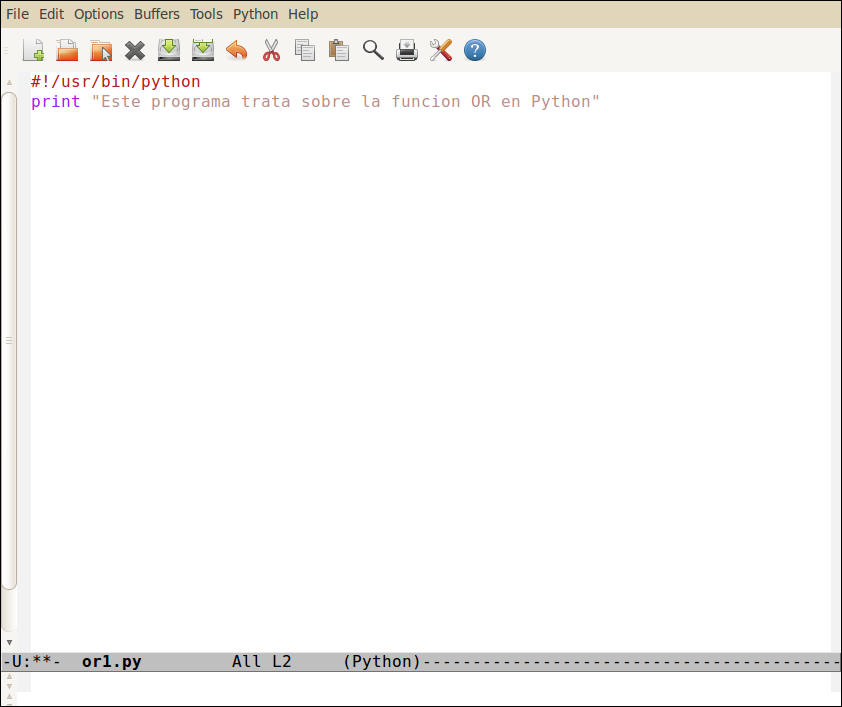Open the Buffers menu
Image resolution: width=842 pixels, height=707 pixels.
click(157, 14)
